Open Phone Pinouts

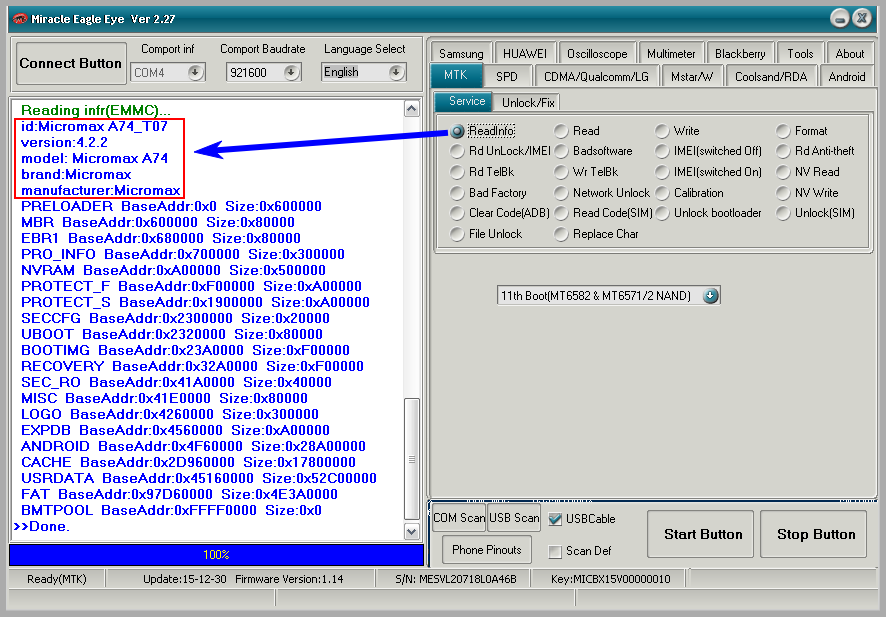(x=487, y=550)
